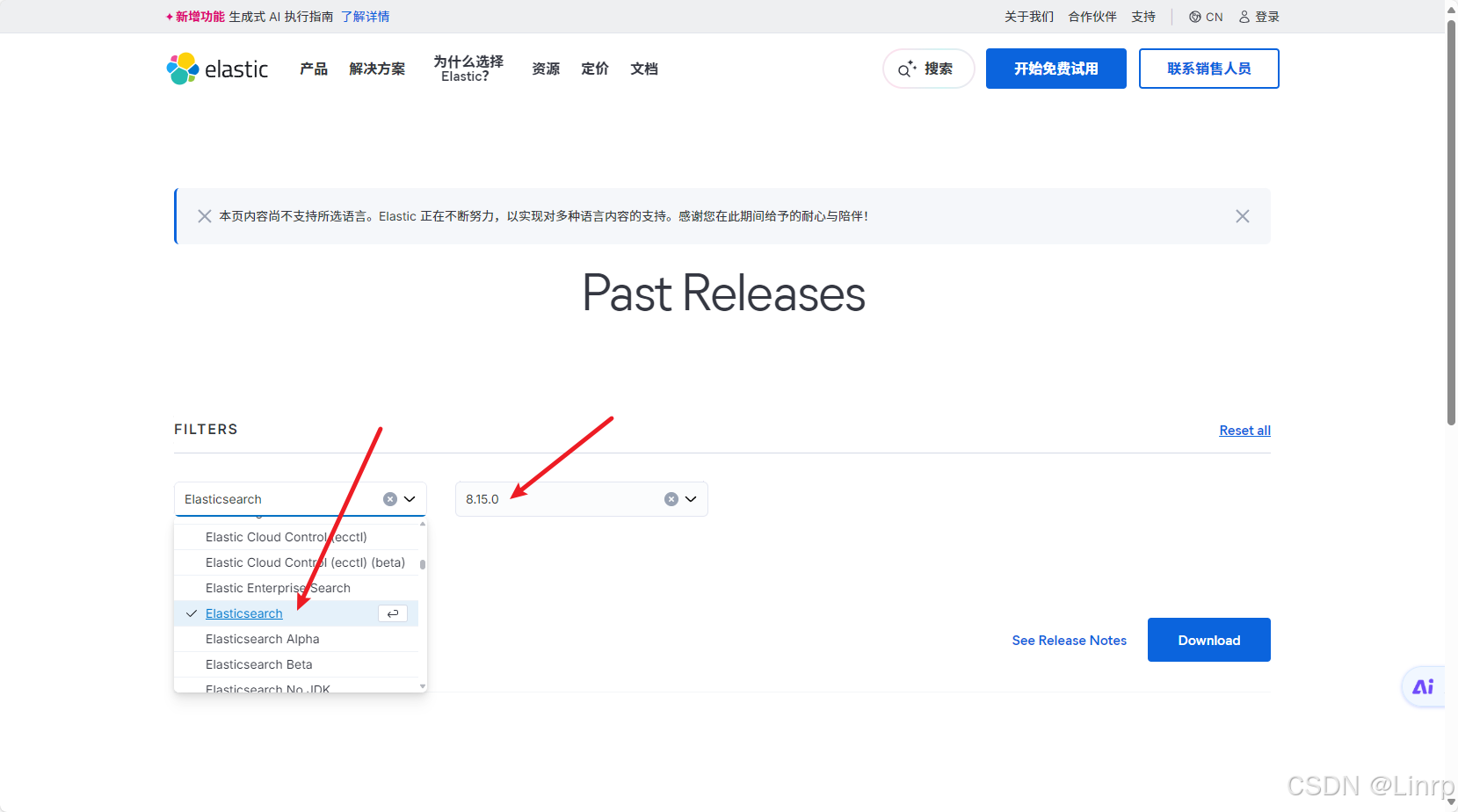This screenshot has height=812, width=1458.
Task: Click the Download button
Action: (1209, 640)
